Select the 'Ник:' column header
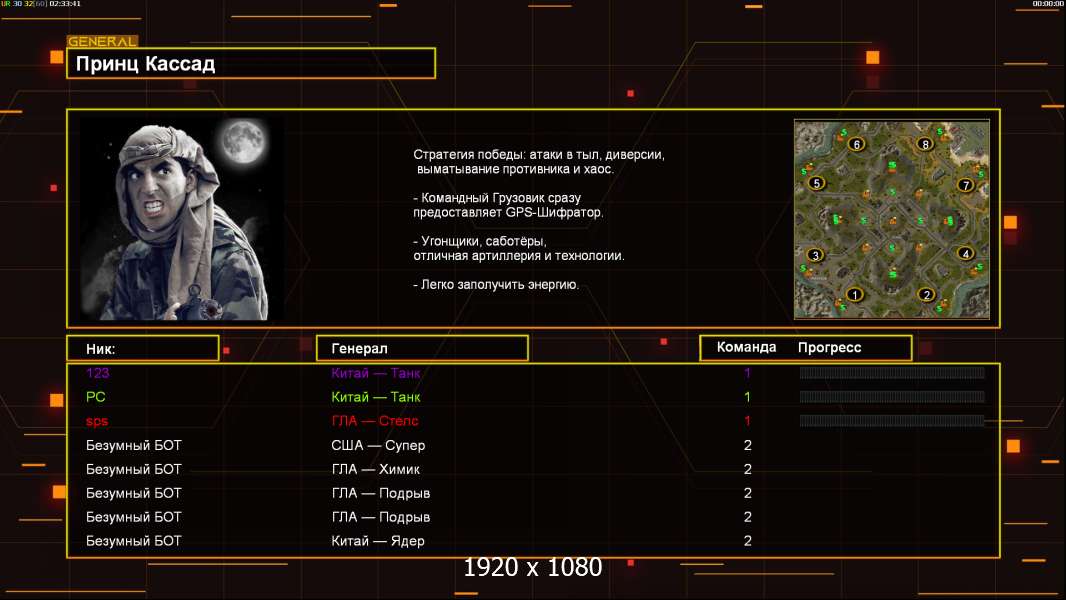The image size is (1066, 600). point(142,348)
